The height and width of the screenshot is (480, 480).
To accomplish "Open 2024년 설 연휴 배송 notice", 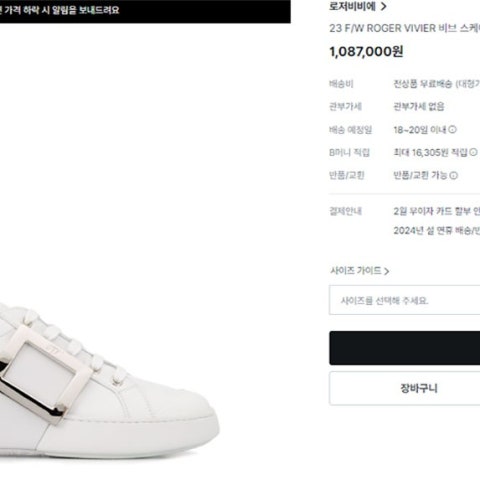I will (x=437, y=230).
